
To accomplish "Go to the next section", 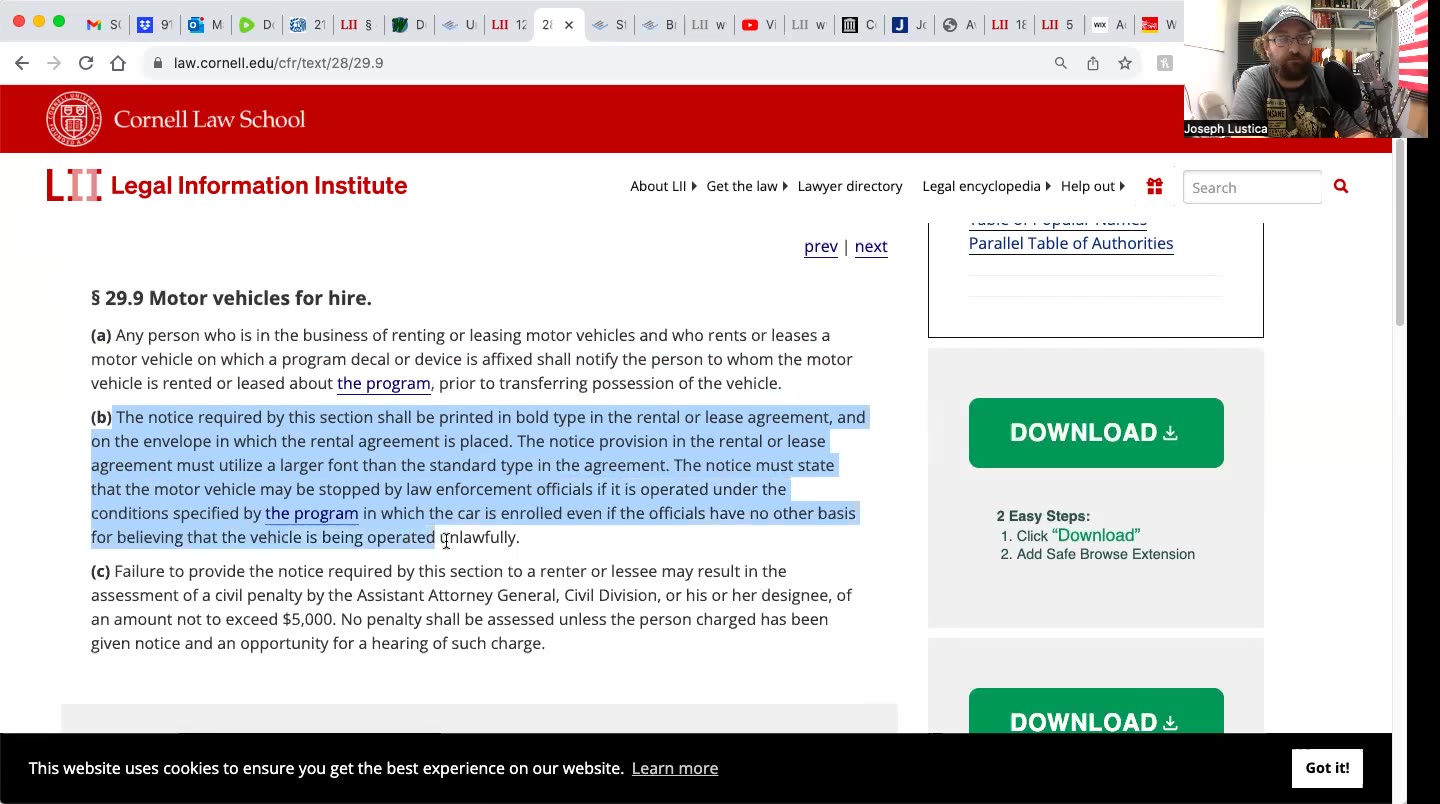I will 871,246.
